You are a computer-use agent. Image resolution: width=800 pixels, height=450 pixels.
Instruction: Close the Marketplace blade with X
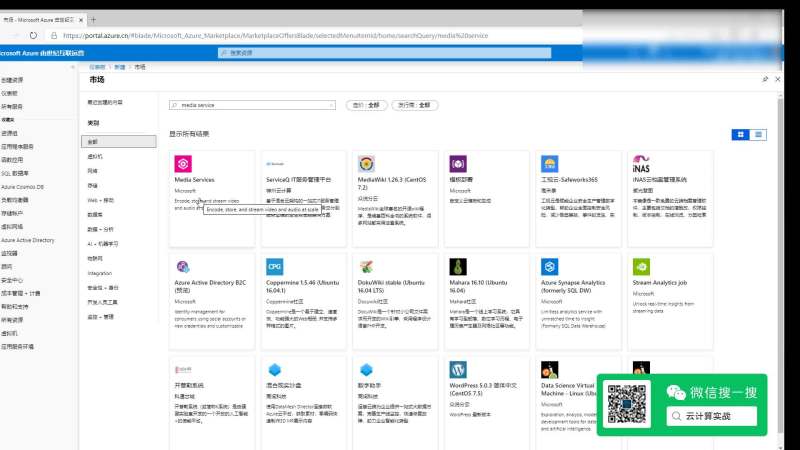(x=778, y=79)
